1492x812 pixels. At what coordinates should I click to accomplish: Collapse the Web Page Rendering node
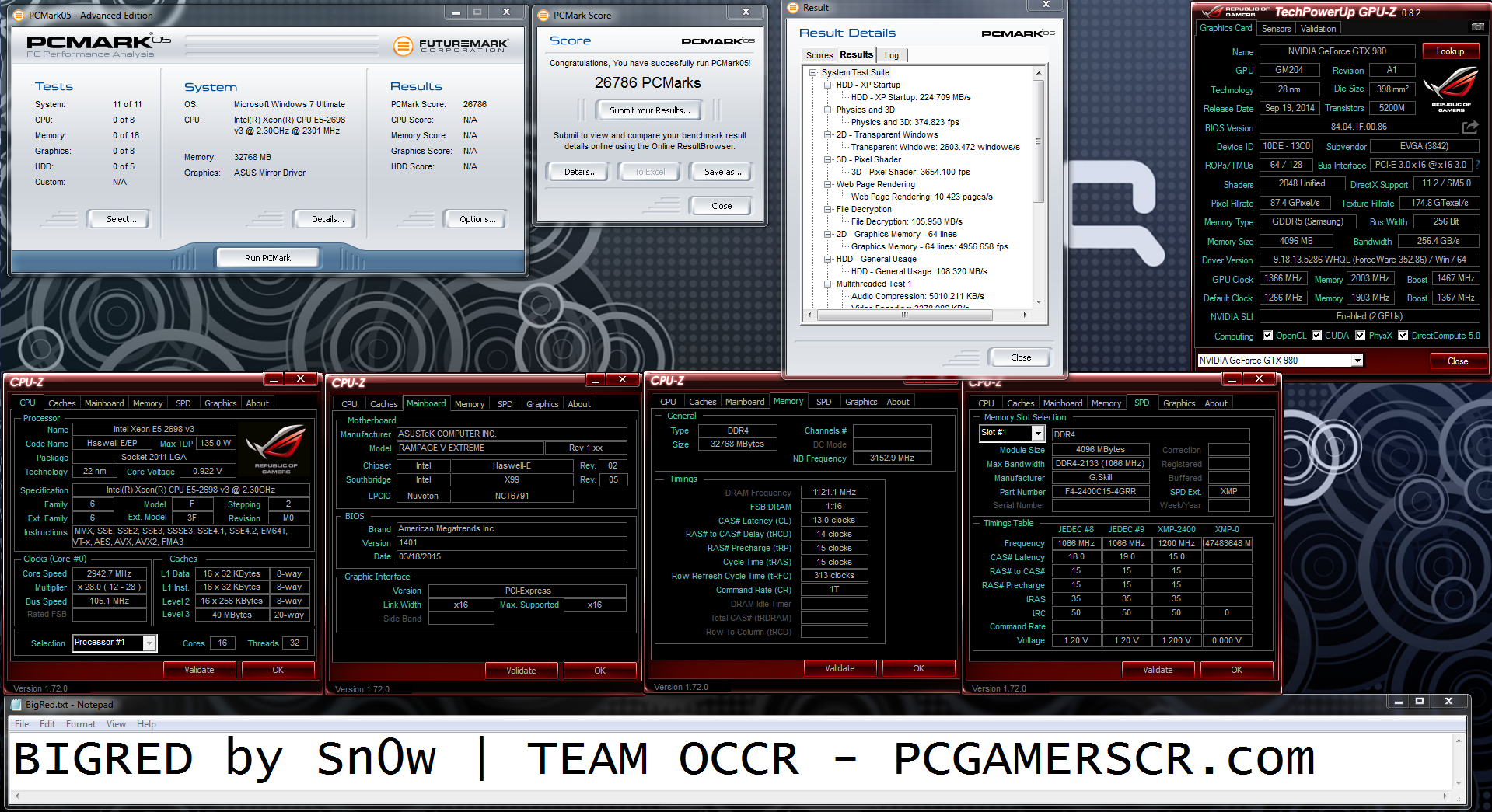click(828, 184)
